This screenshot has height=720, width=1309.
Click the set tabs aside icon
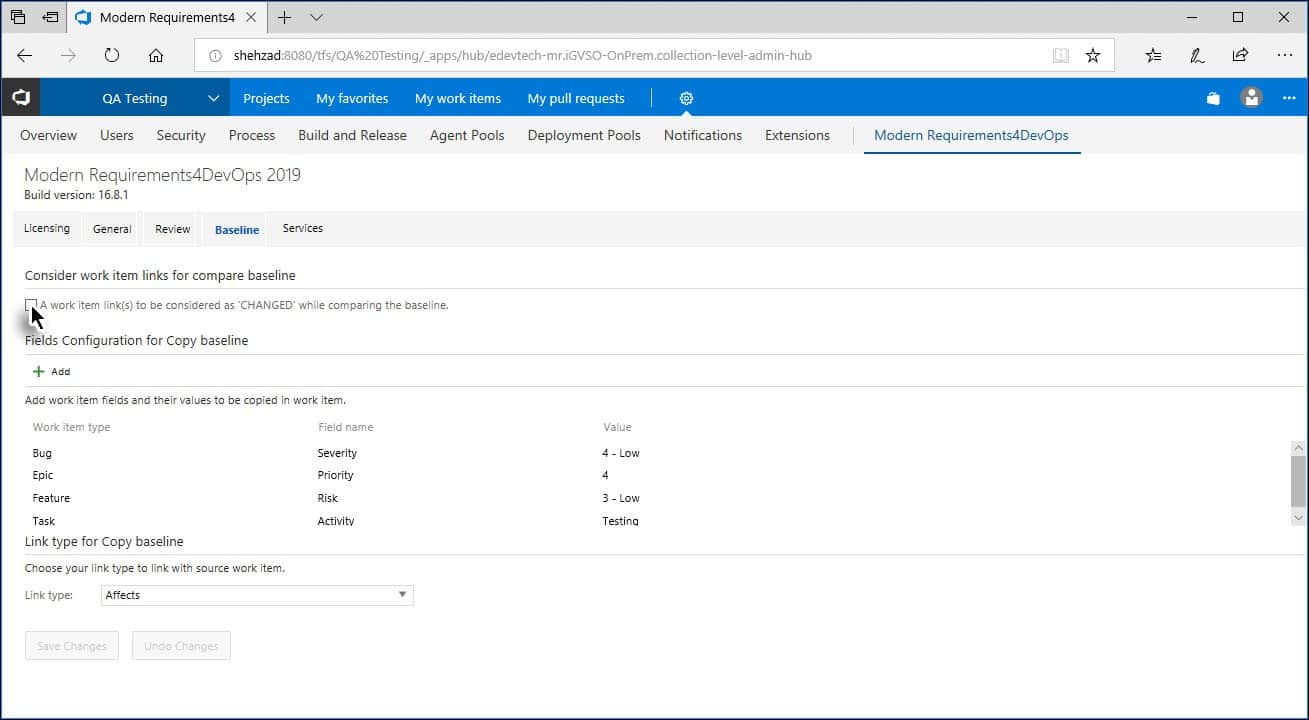coord(50,17)
